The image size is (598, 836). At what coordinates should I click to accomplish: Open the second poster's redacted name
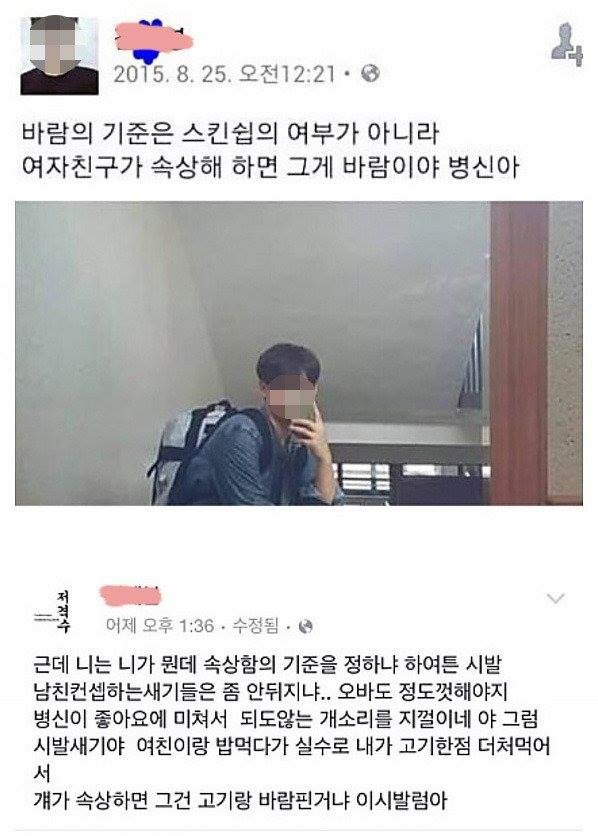tap(131, 596)
